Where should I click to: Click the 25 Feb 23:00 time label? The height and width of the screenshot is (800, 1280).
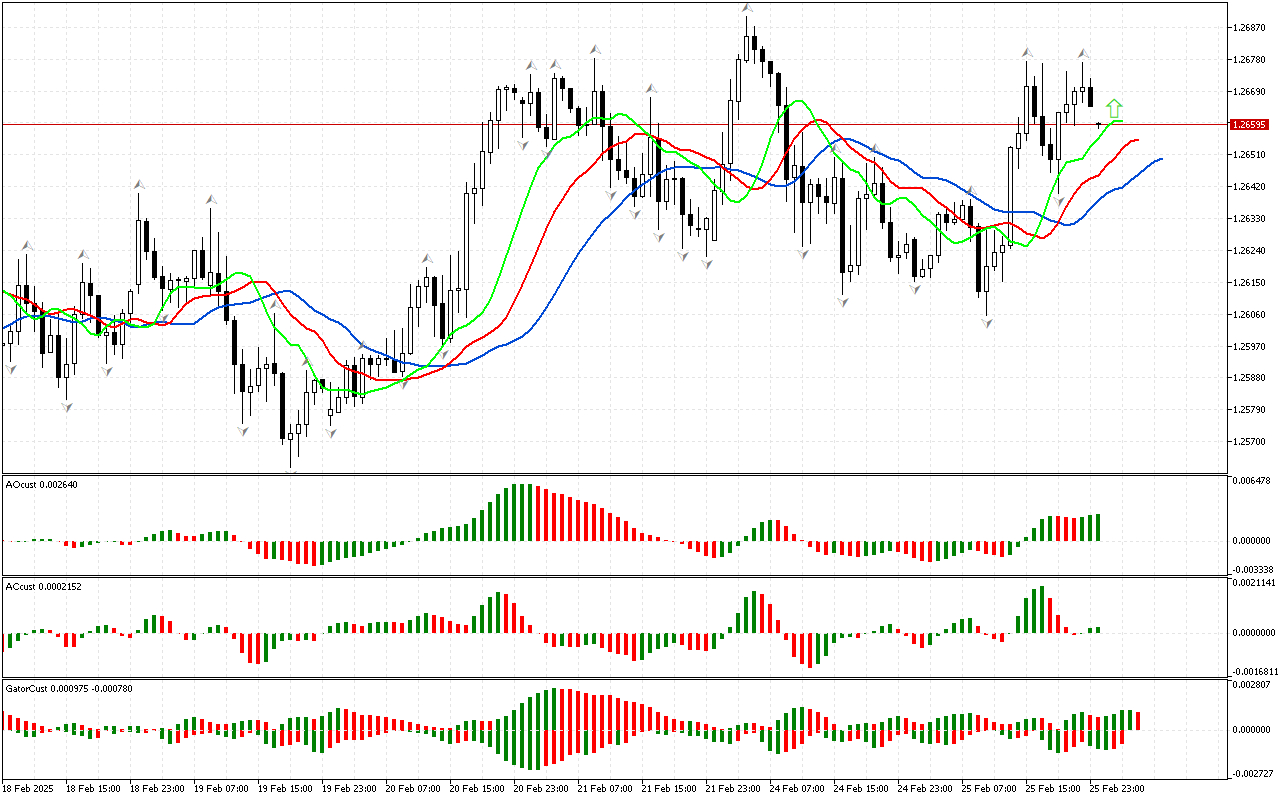pos(1117,789)
